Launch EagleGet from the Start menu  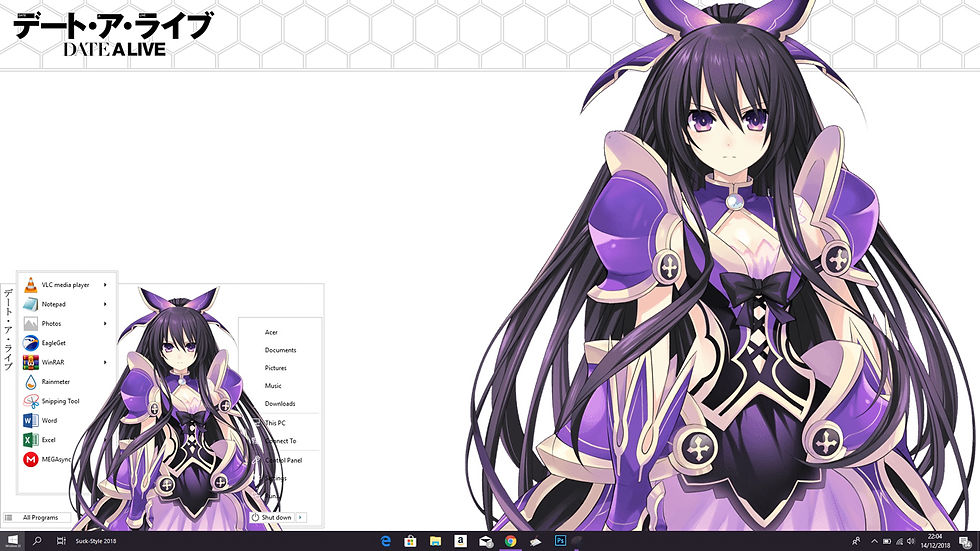66,343
